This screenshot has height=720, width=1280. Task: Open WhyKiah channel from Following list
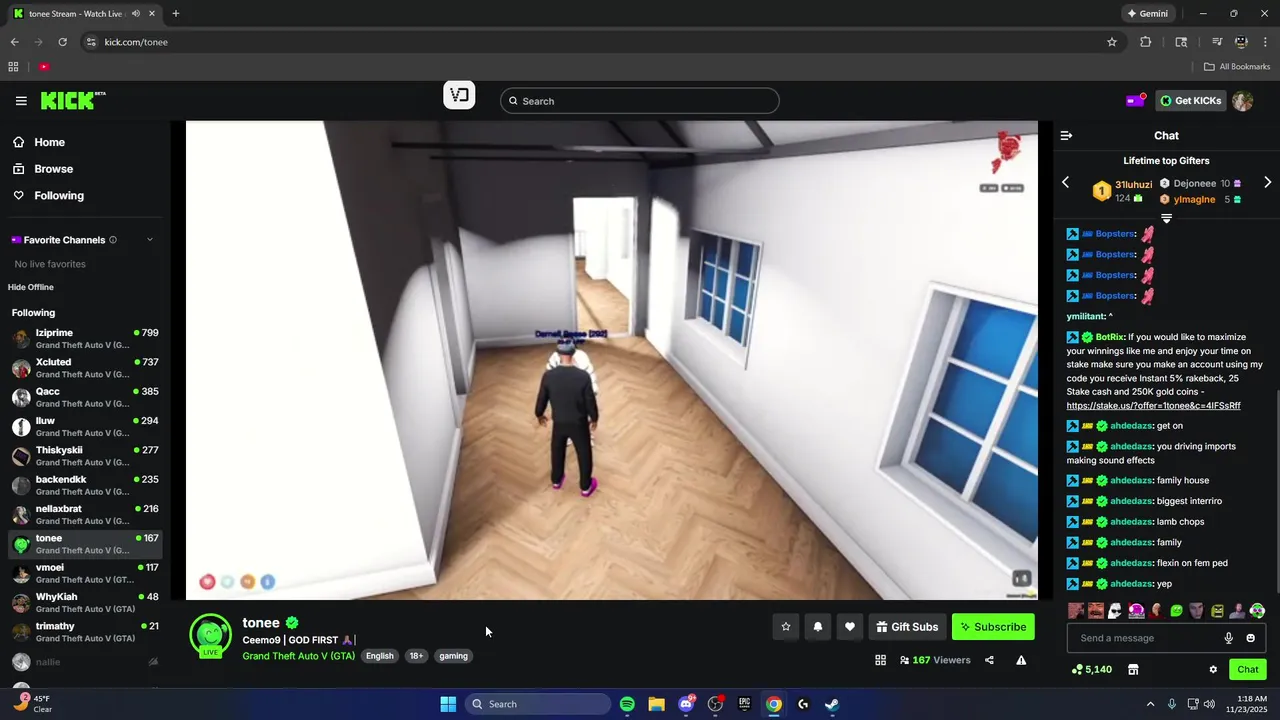(x=85, y=602)
